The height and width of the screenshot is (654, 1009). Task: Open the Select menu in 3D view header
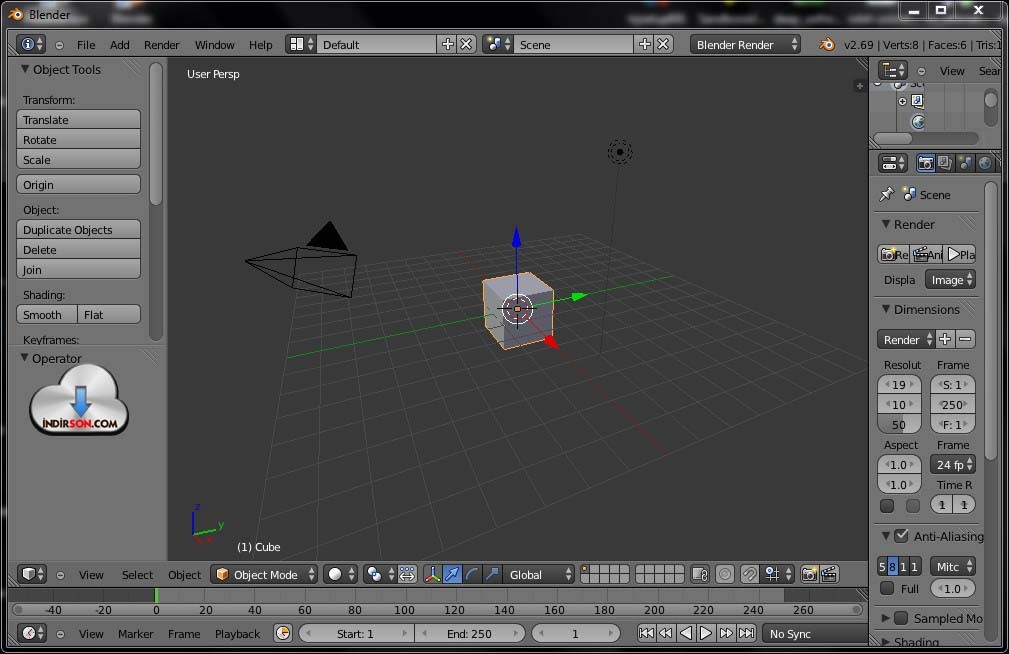[137, 574]
